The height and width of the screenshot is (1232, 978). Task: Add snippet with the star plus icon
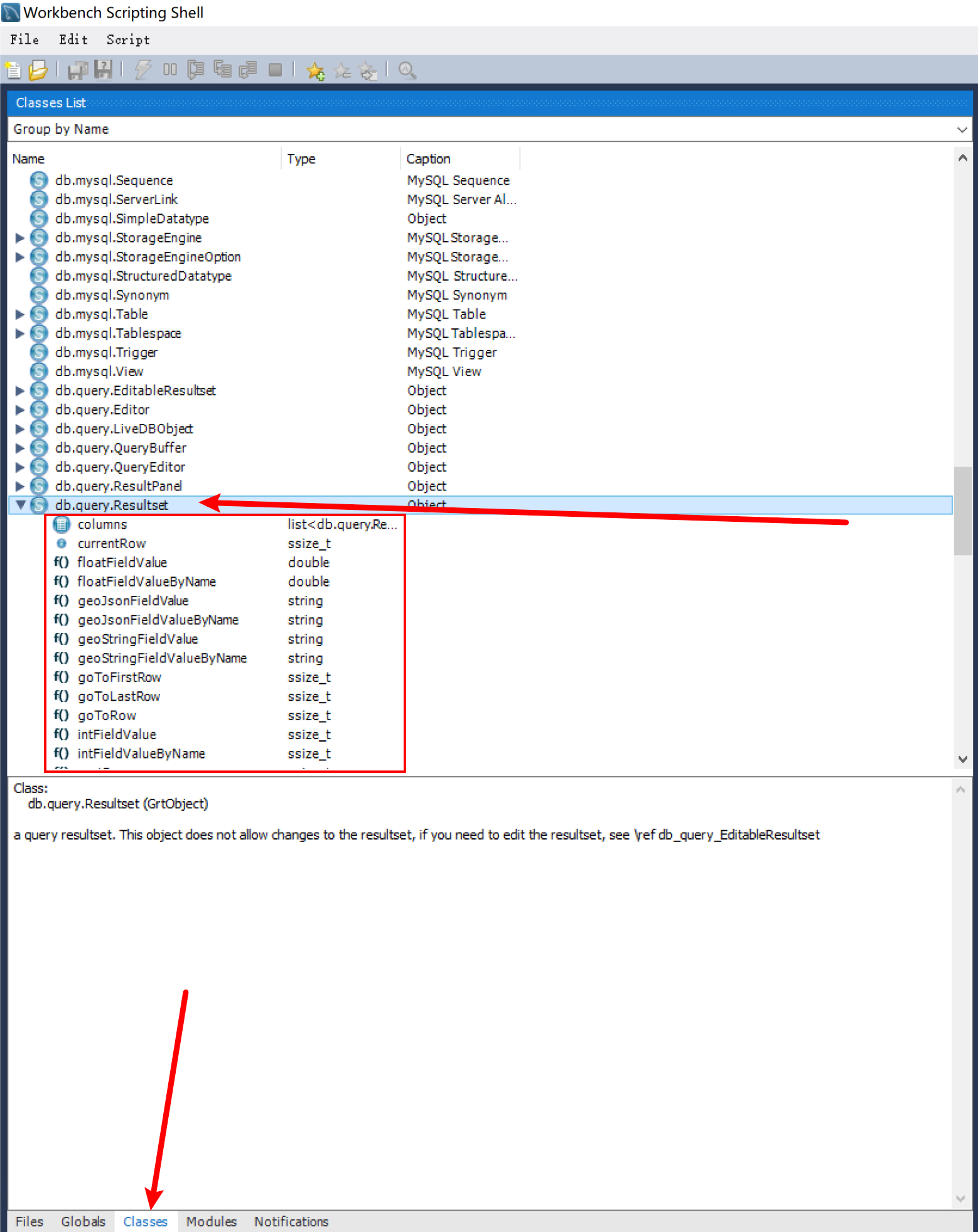point(315,71)
